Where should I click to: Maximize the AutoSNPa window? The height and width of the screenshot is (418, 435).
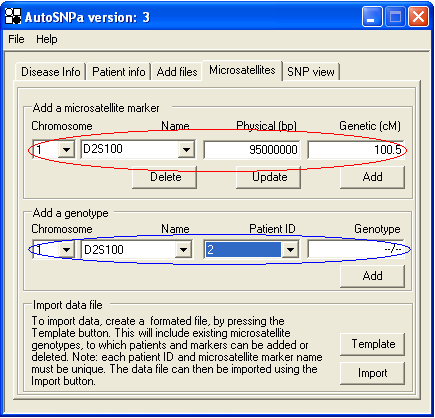395,16
